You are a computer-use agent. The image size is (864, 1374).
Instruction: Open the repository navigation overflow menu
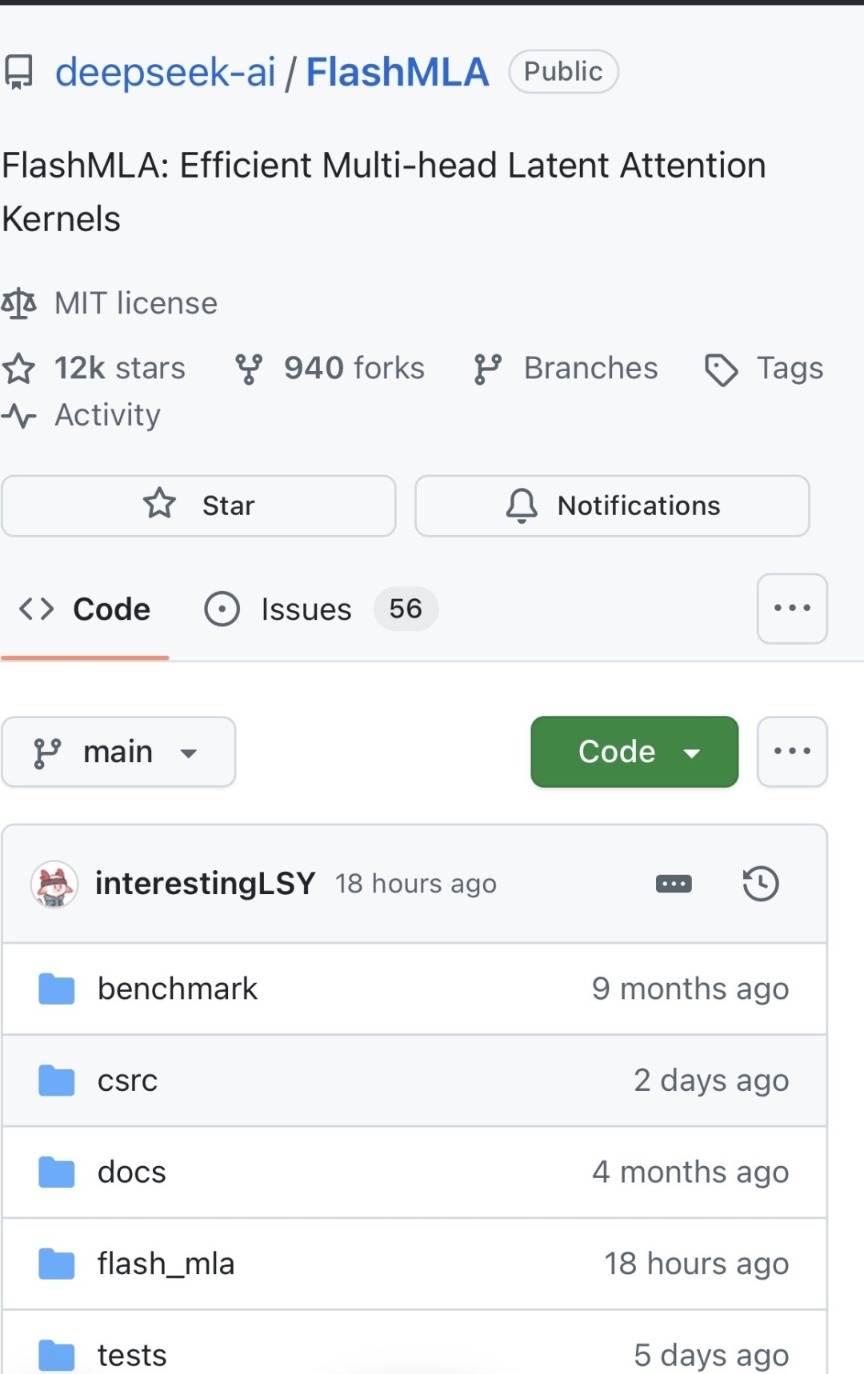792,608
